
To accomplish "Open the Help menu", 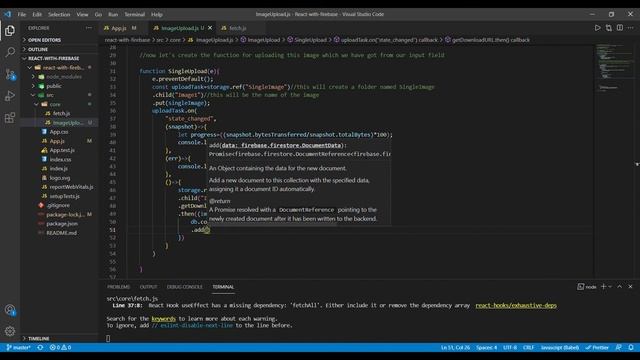I will [157, 14].
